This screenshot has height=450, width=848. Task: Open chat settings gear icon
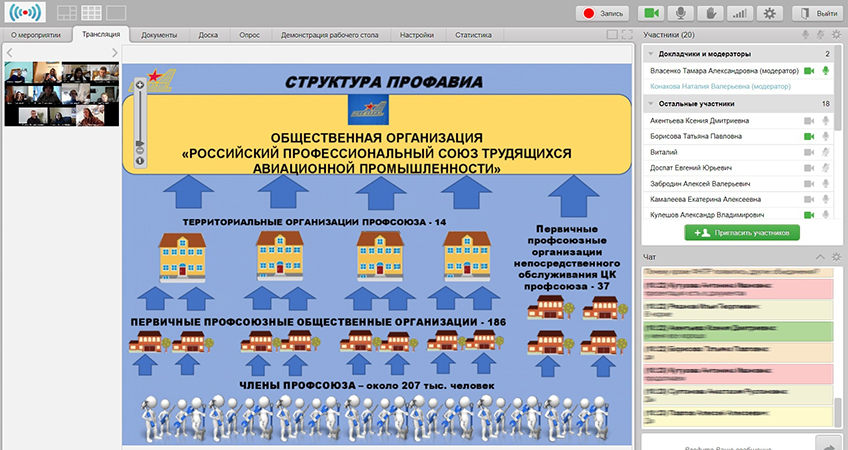point(837,257)
